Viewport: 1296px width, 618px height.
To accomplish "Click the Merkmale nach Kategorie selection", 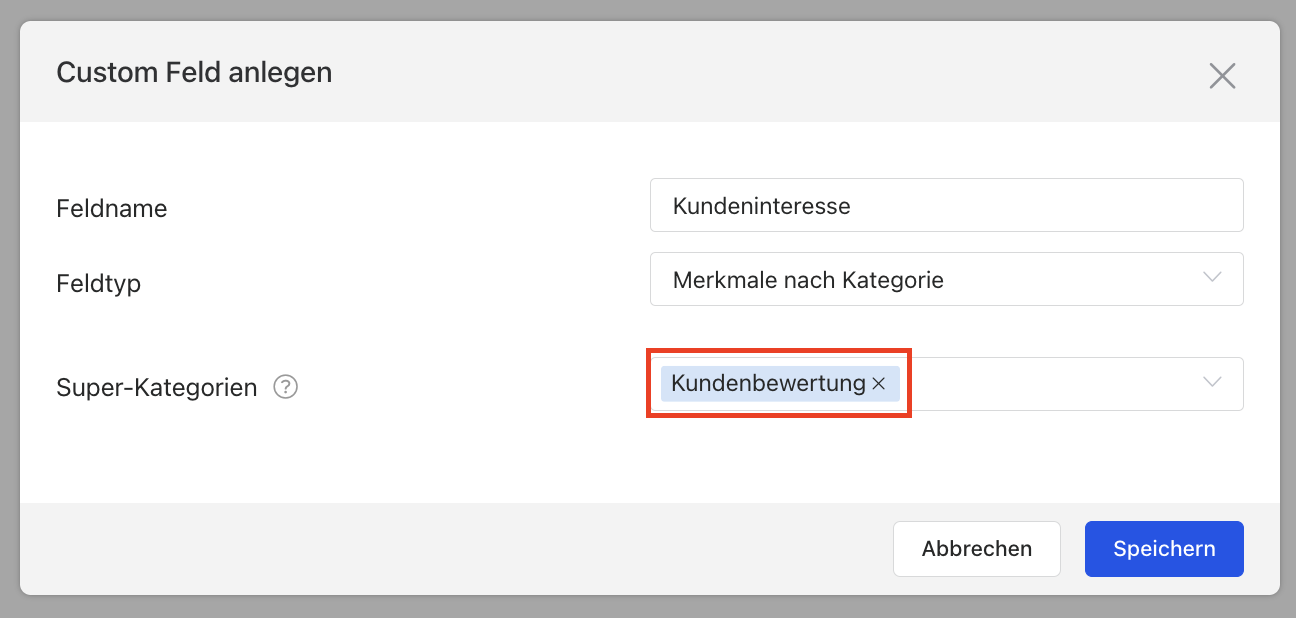I will point(808,280).
